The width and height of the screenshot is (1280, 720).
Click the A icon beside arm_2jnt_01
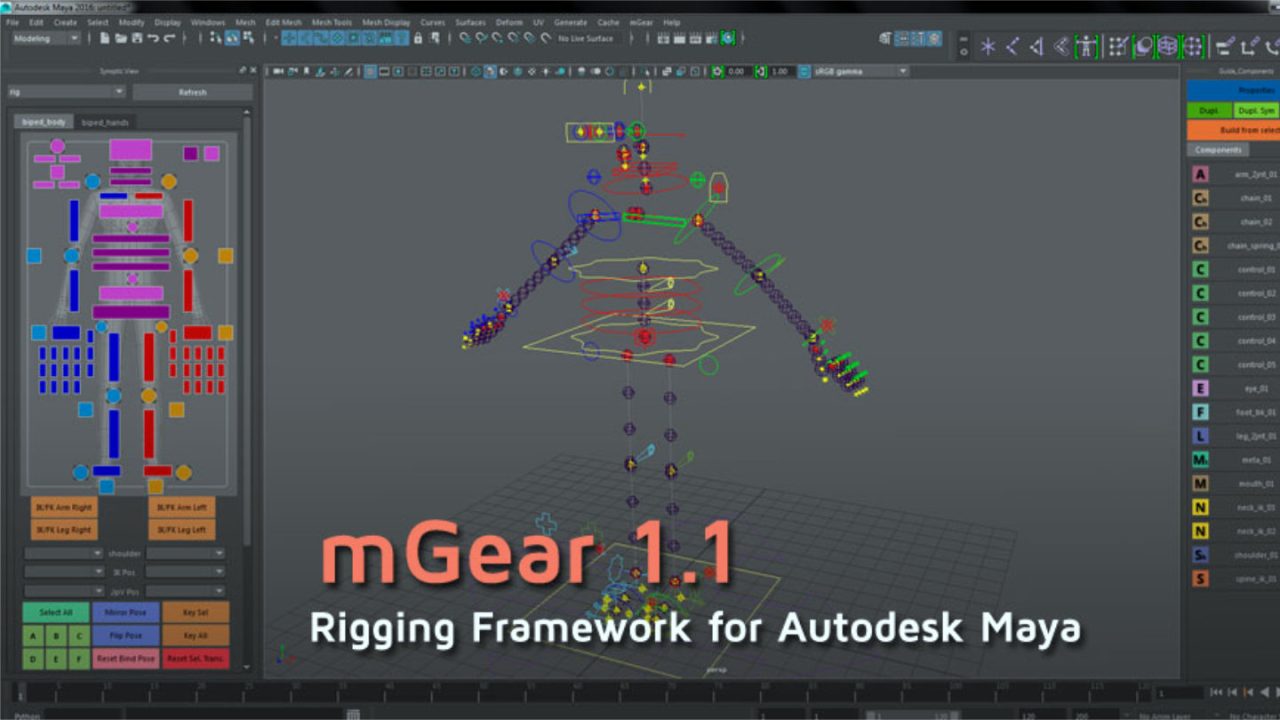click(1201, 174)
